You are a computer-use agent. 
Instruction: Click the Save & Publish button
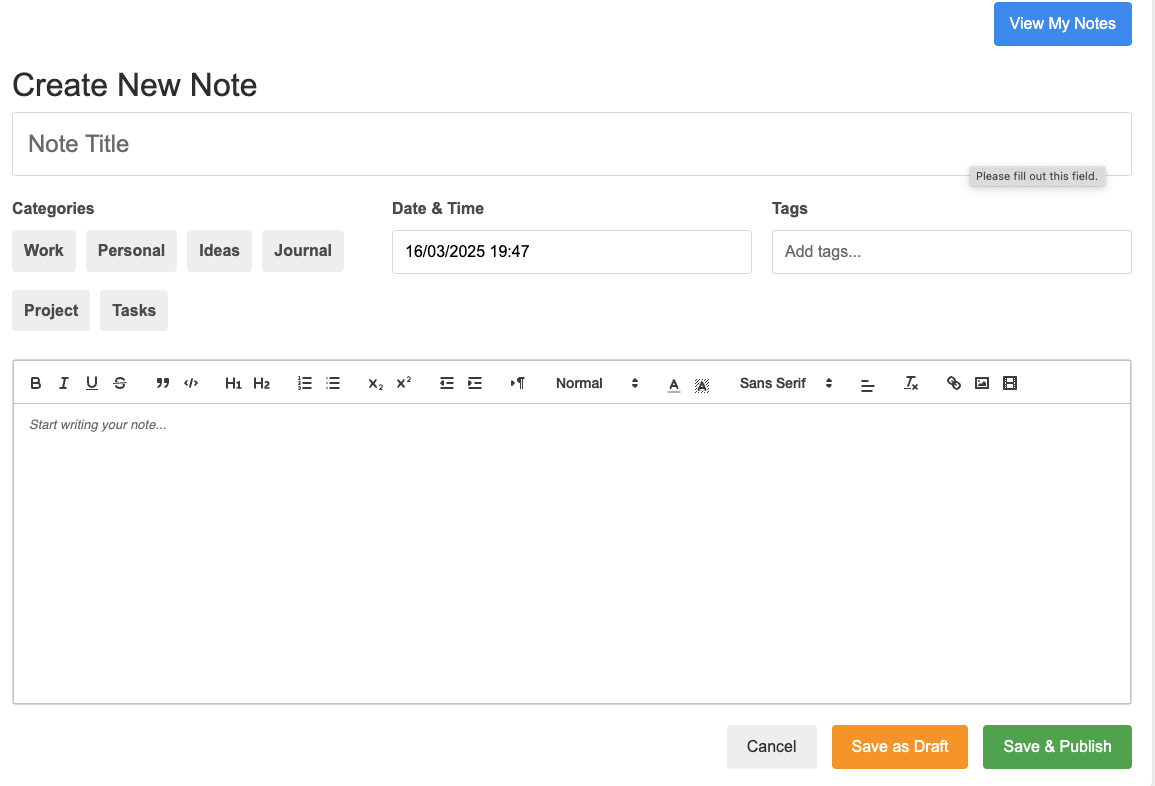pos(1057,747)
